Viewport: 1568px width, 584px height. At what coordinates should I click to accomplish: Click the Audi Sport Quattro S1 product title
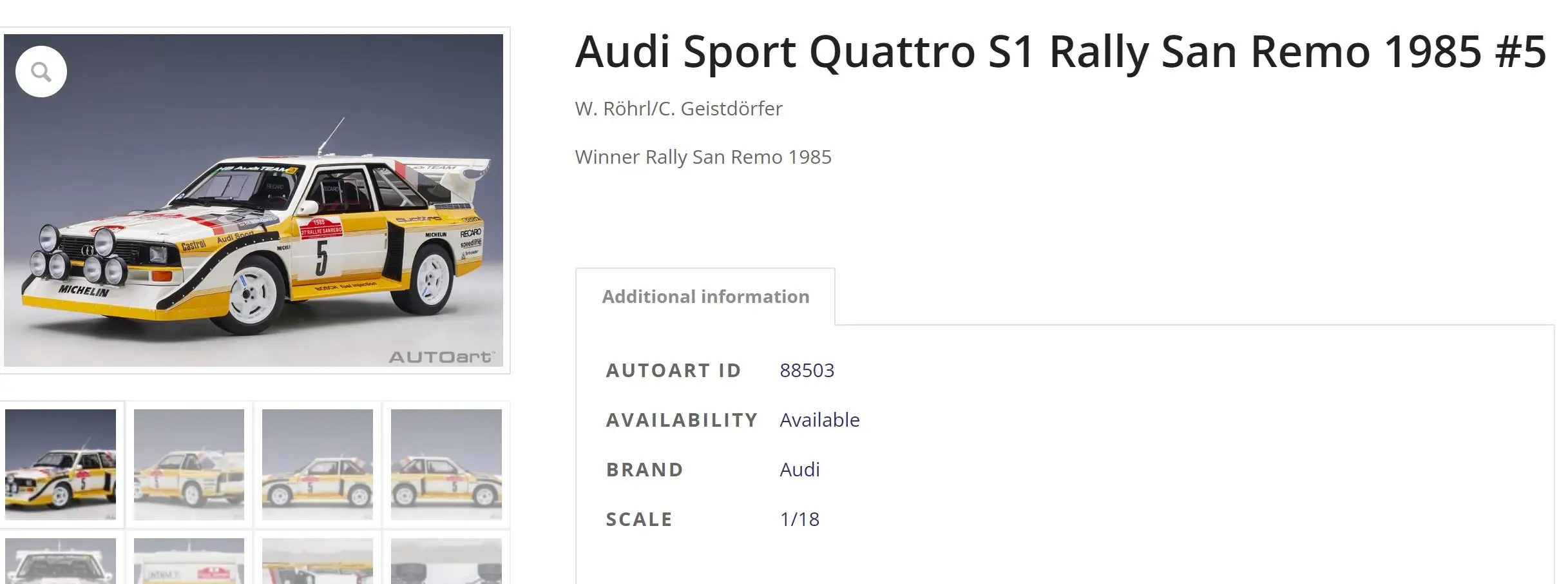[1060, 52]
